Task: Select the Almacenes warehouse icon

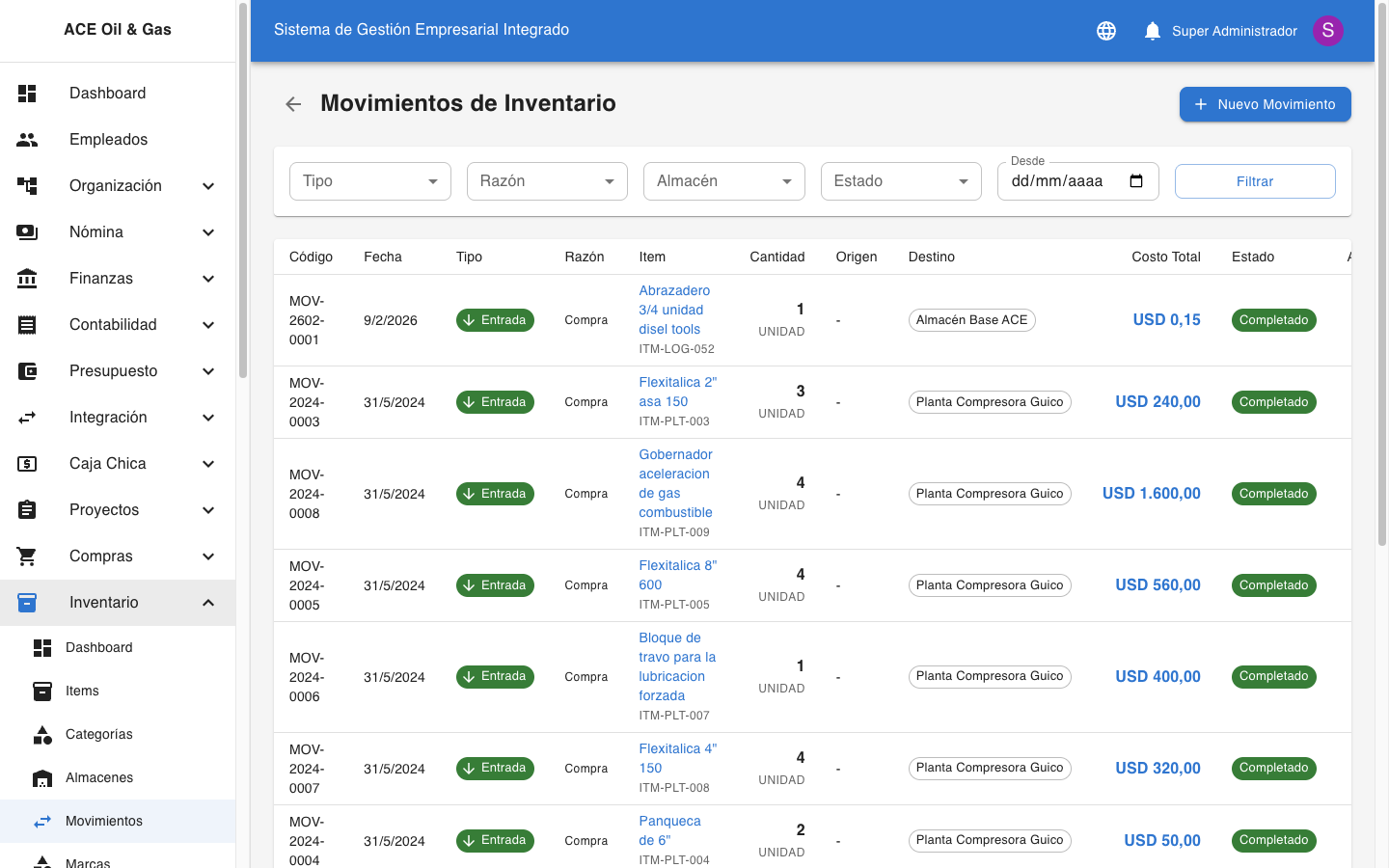Action: pos(42,777)
